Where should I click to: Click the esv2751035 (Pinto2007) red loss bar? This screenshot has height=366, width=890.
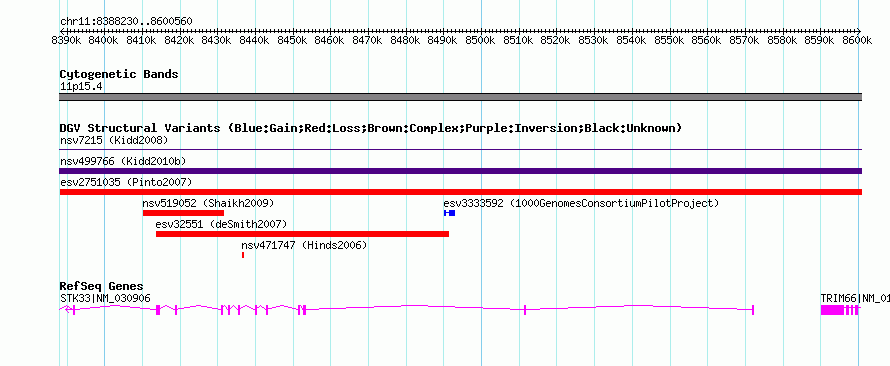[460, 192]
